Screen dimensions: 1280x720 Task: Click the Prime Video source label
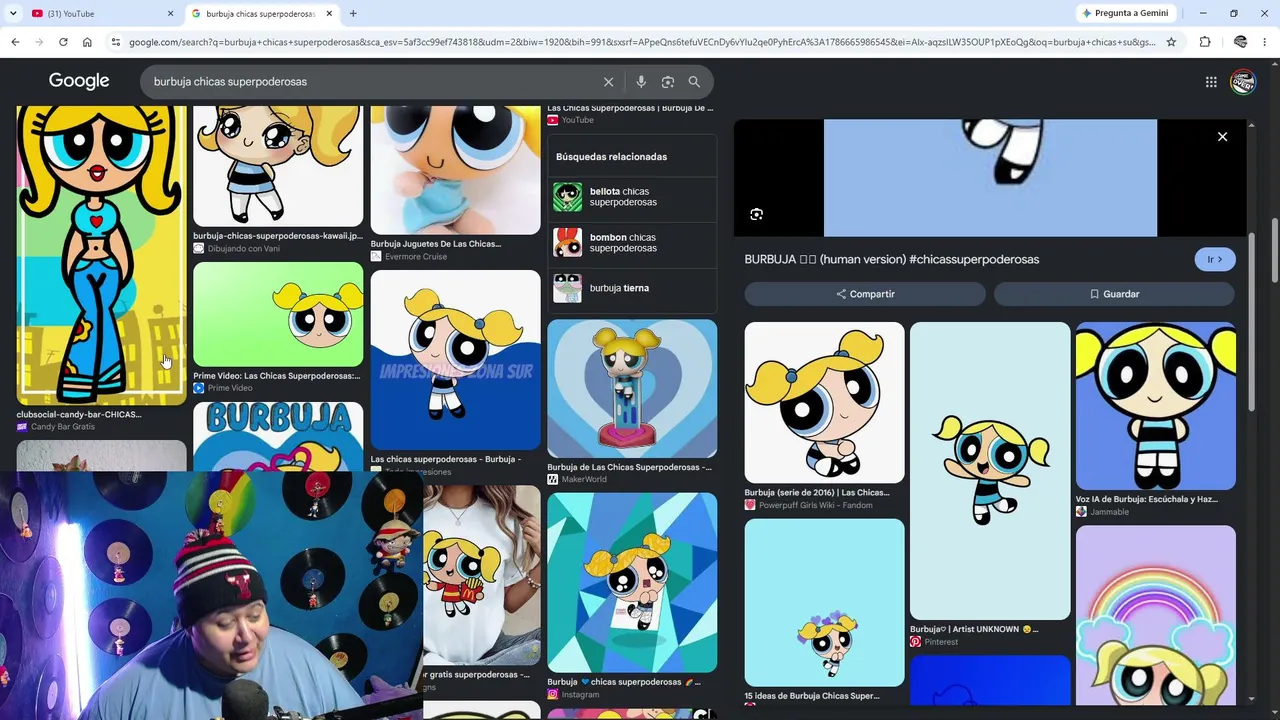click(229, 388)
